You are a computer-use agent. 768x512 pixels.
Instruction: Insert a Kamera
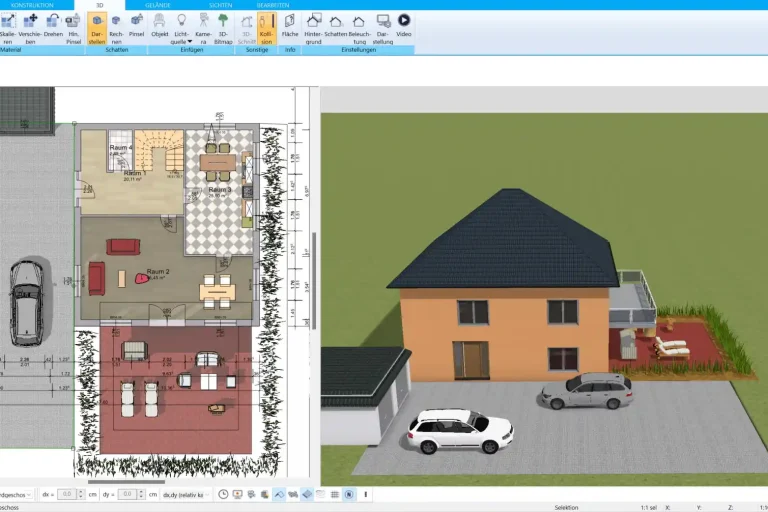(203, 29)
